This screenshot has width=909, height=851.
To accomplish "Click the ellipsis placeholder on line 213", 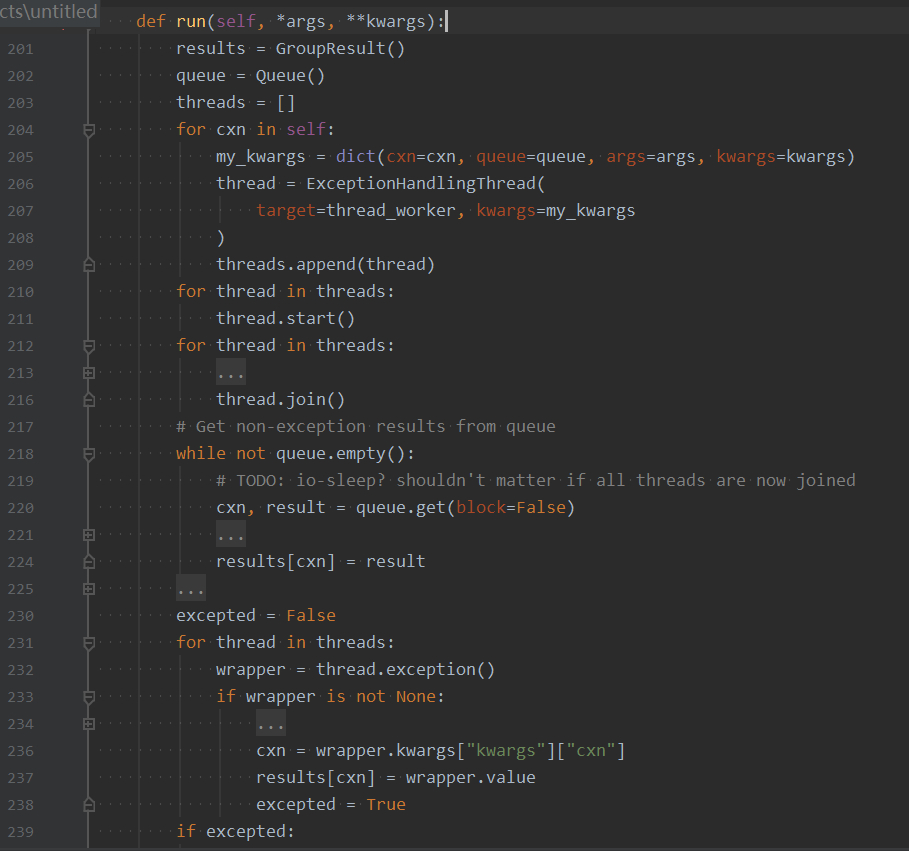I will [x=231, y=372].
